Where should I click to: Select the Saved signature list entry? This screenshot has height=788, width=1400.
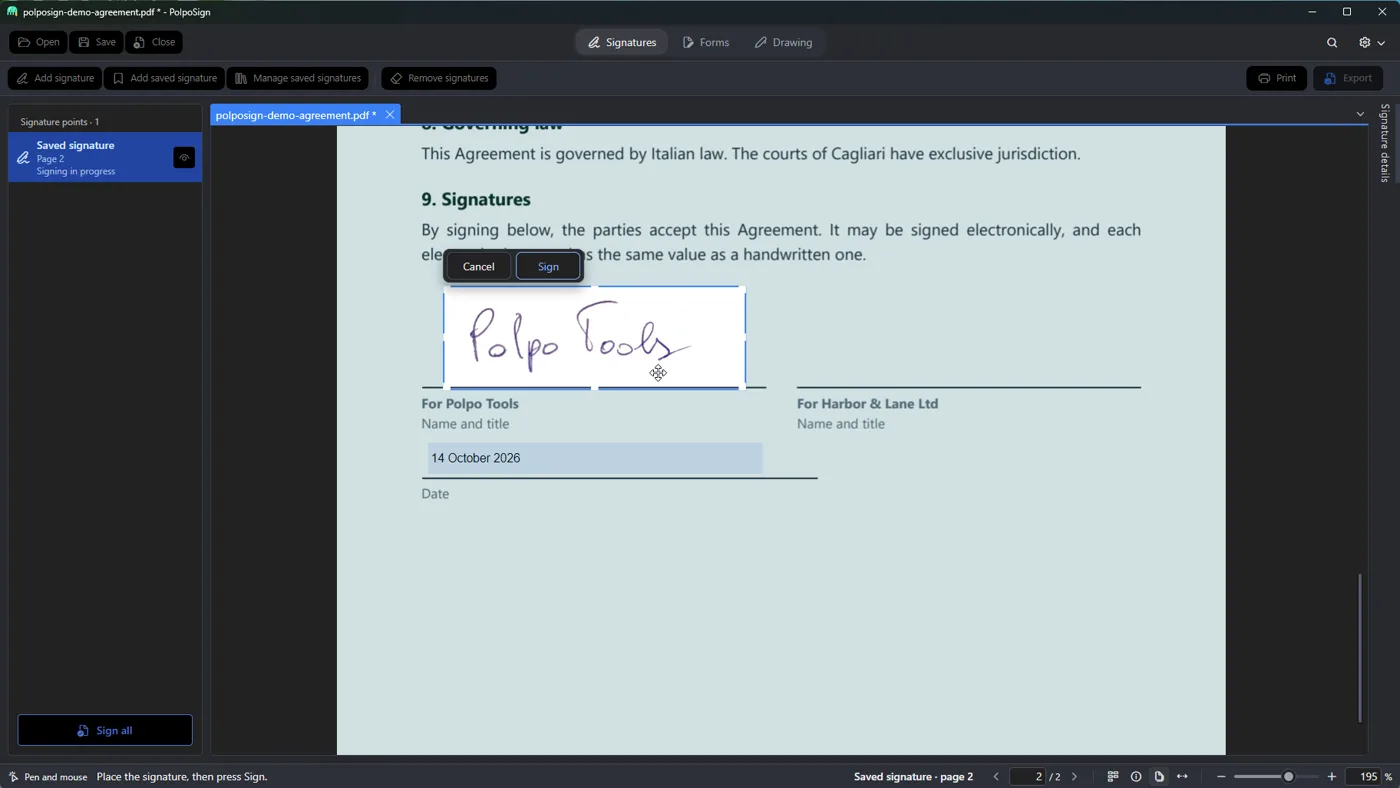point(105,157)
